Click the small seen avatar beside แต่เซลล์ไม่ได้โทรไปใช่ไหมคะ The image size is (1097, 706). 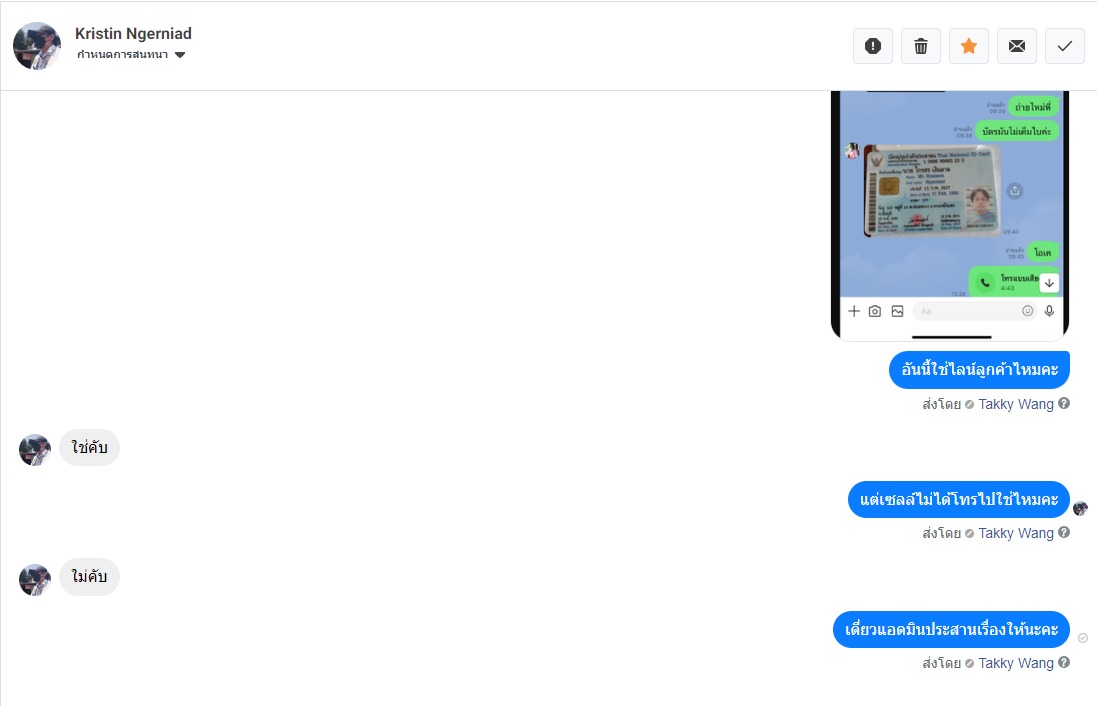pyautogui.click(x=1080, y=508)
